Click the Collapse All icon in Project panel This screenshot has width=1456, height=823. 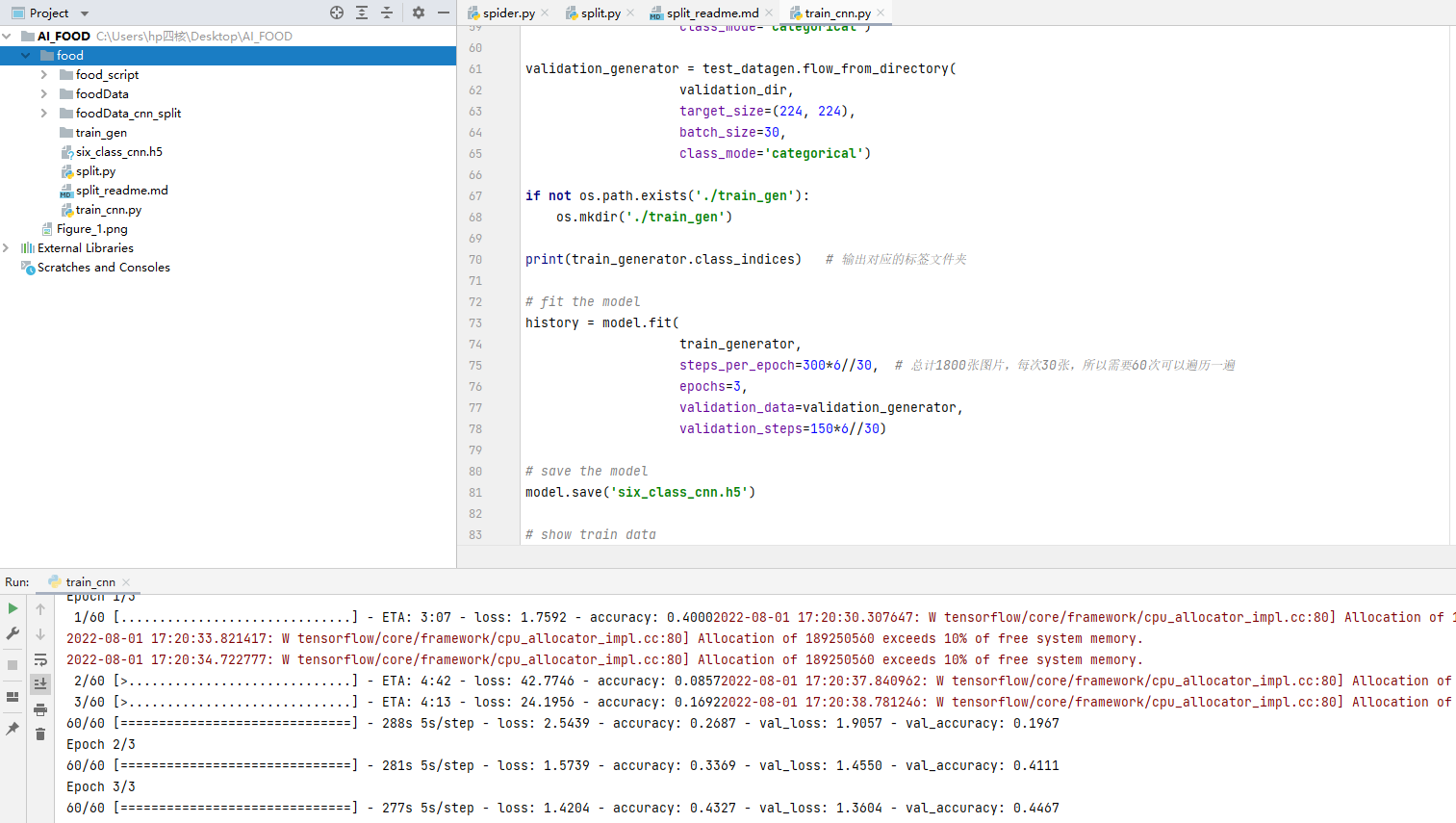387,13
